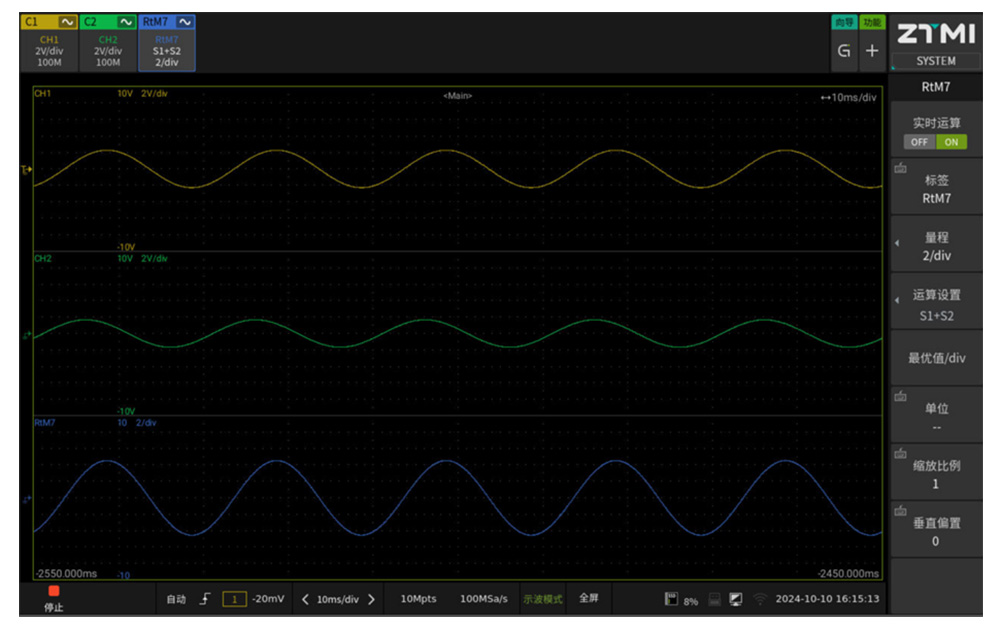Click the CH2 zero level marker
This screenshot has height=630, width=1000.
click(x=26, y=335)
